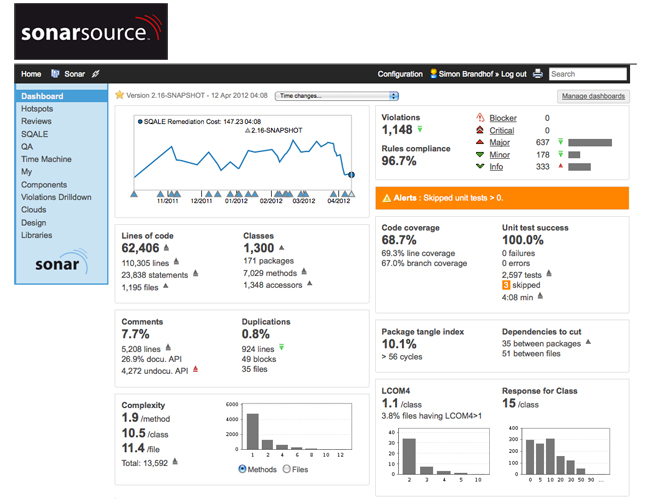The width and height of the screenshot is (650, 499).
Task: Click the 1,148 violations value
Action: pyautogui.click(x=397, y=130)
